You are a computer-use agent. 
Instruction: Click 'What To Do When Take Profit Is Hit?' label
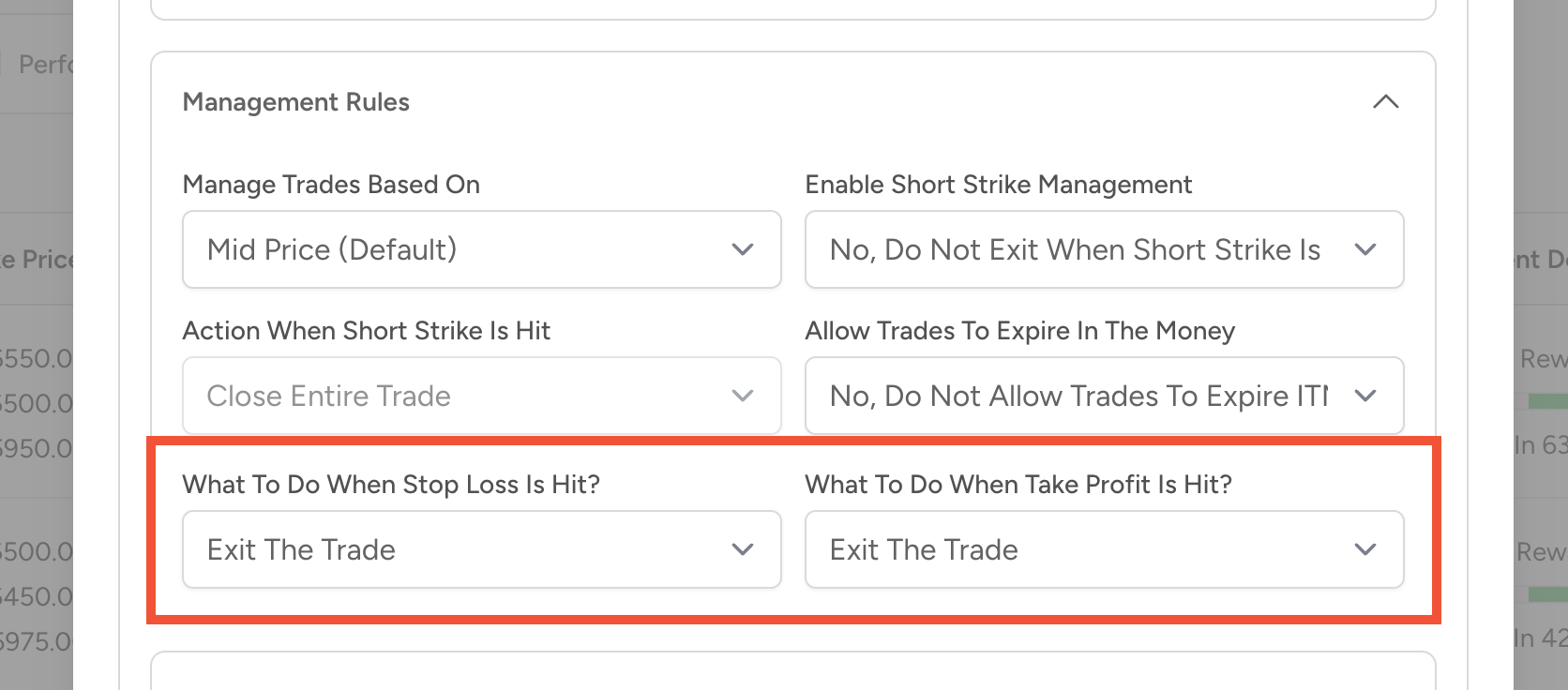click(x=1018, y=485)
